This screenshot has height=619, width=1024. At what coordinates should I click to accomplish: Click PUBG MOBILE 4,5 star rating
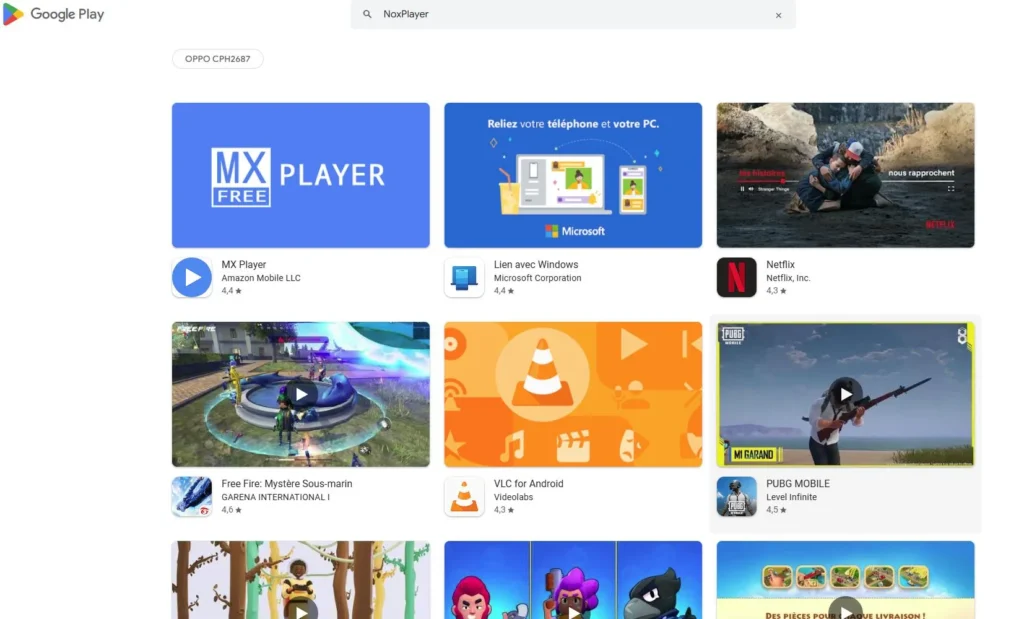tap(776, 511)
